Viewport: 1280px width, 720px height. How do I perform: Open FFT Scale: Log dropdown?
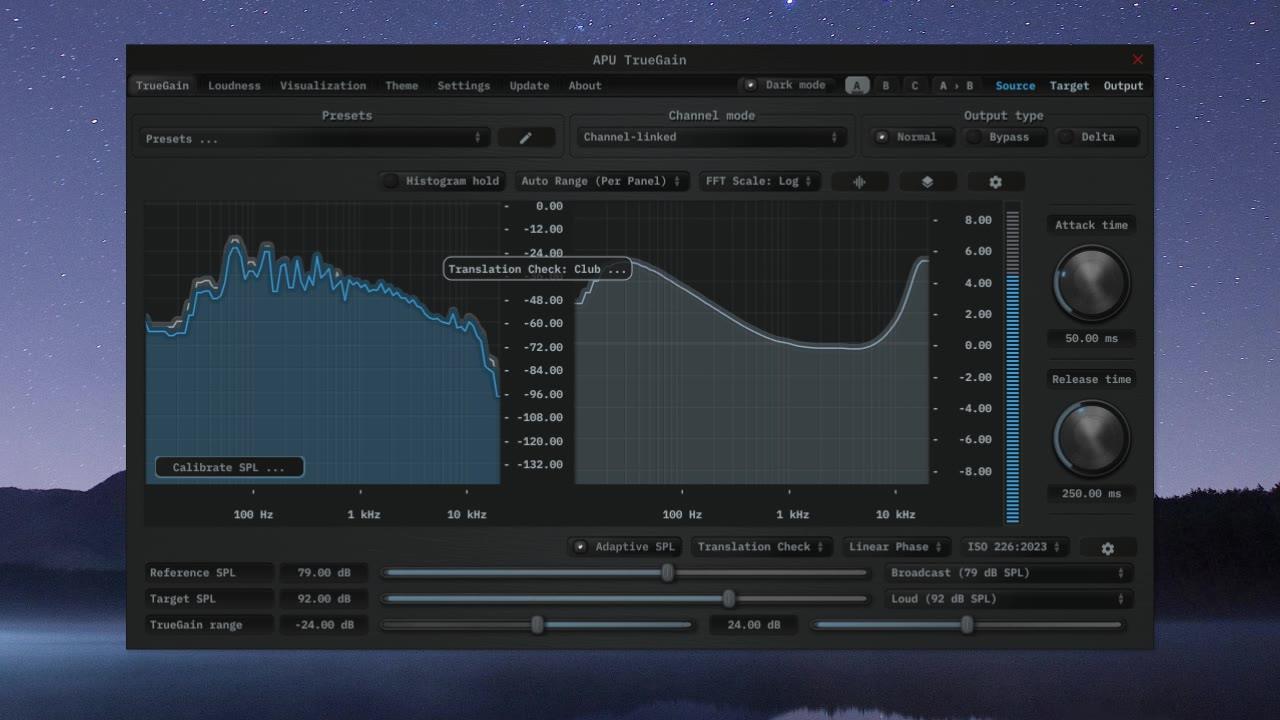pos(760,181)
